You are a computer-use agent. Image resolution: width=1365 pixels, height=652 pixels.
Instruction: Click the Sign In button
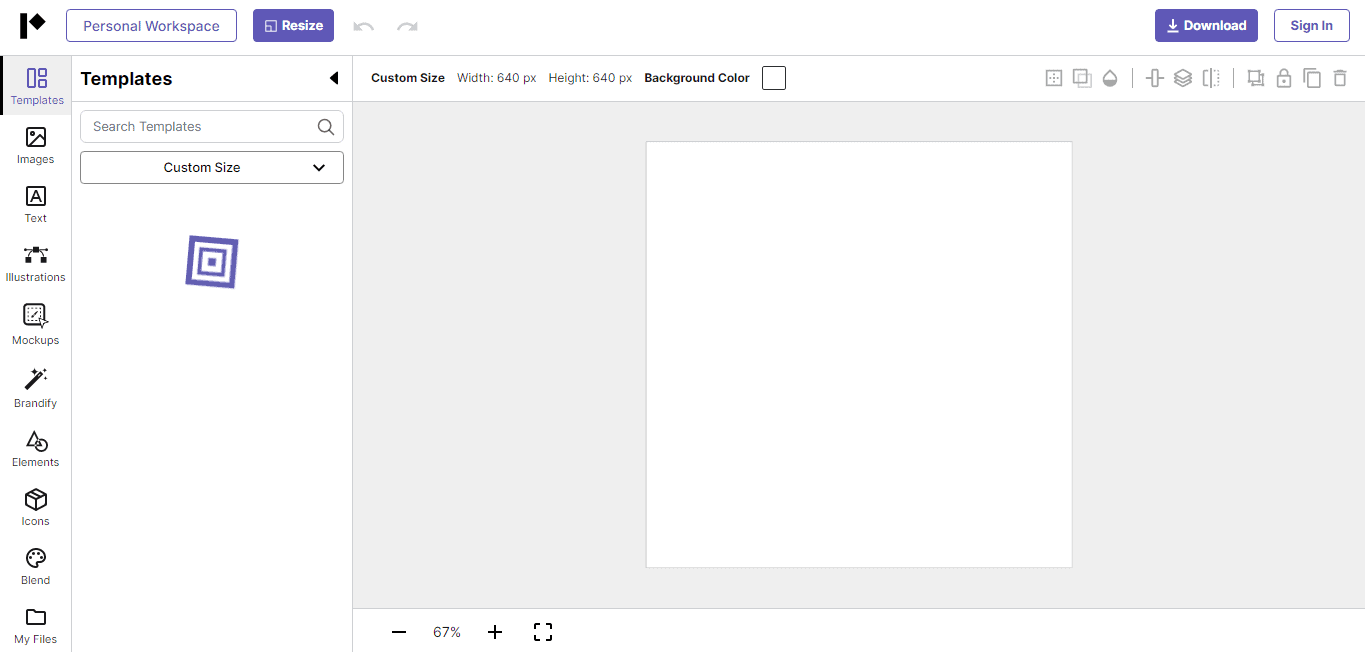click(x=1311, y=25)
